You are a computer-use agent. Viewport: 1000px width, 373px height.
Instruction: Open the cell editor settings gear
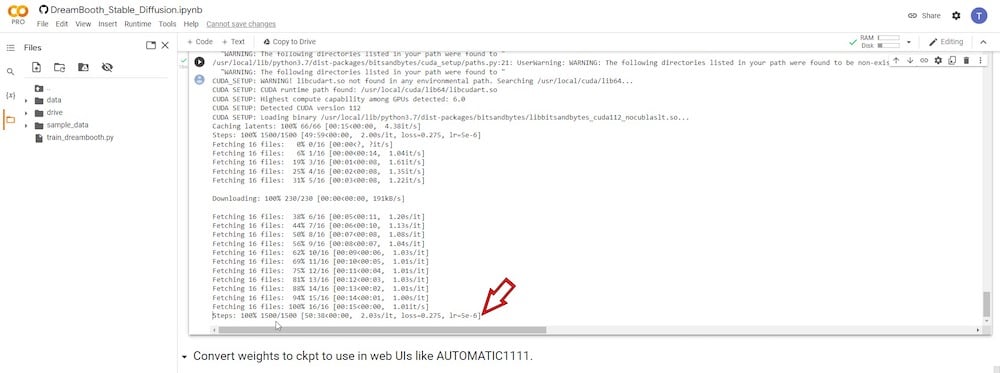(938, 61)
